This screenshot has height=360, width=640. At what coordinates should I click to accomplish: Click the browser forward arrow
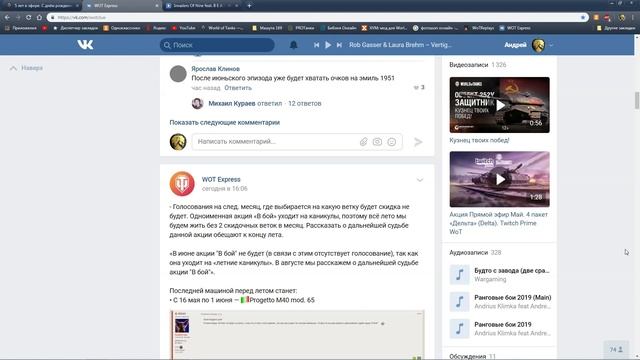[x=18, y=17]
